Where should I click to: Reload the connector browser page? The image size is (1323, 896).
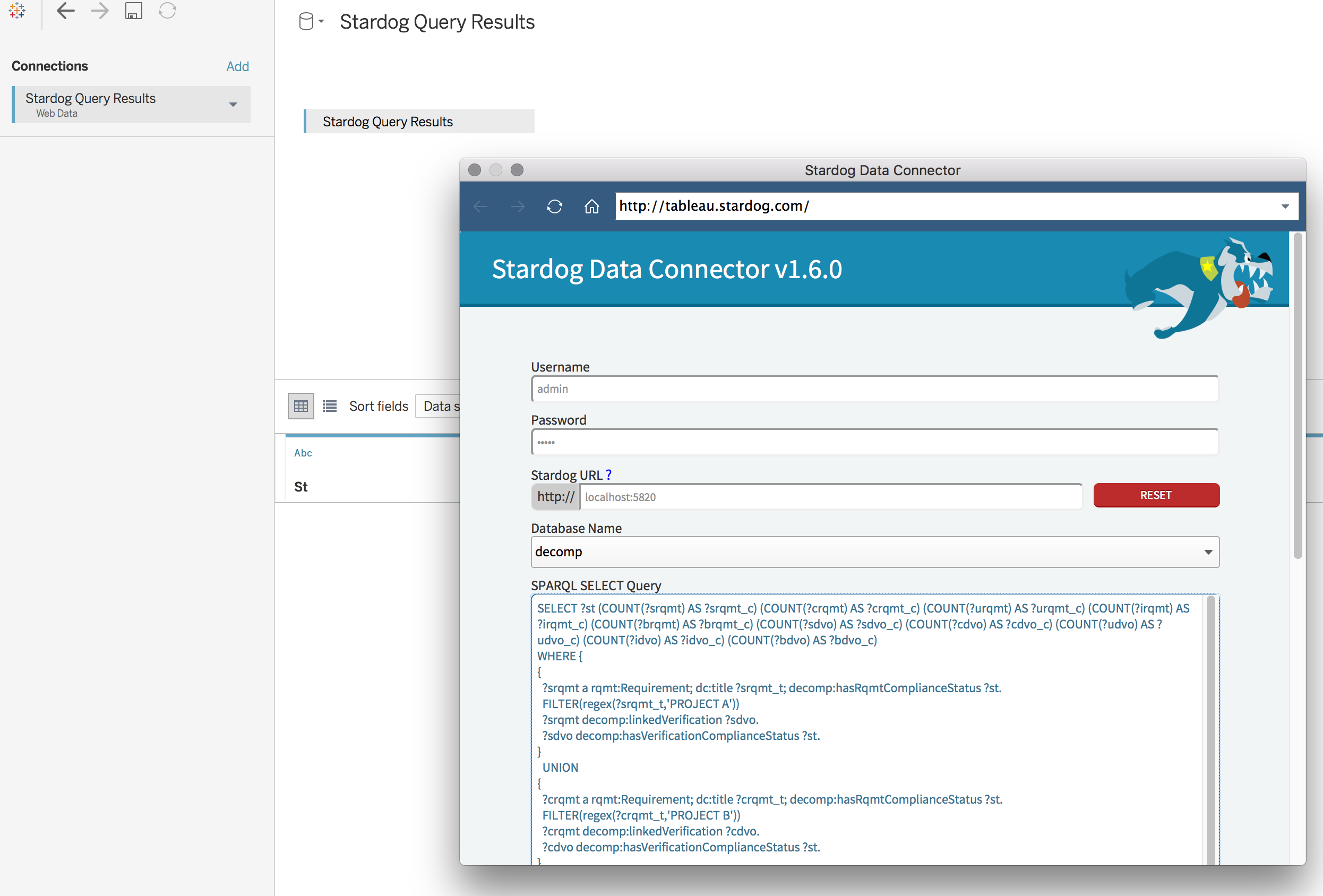click(554, 206)
